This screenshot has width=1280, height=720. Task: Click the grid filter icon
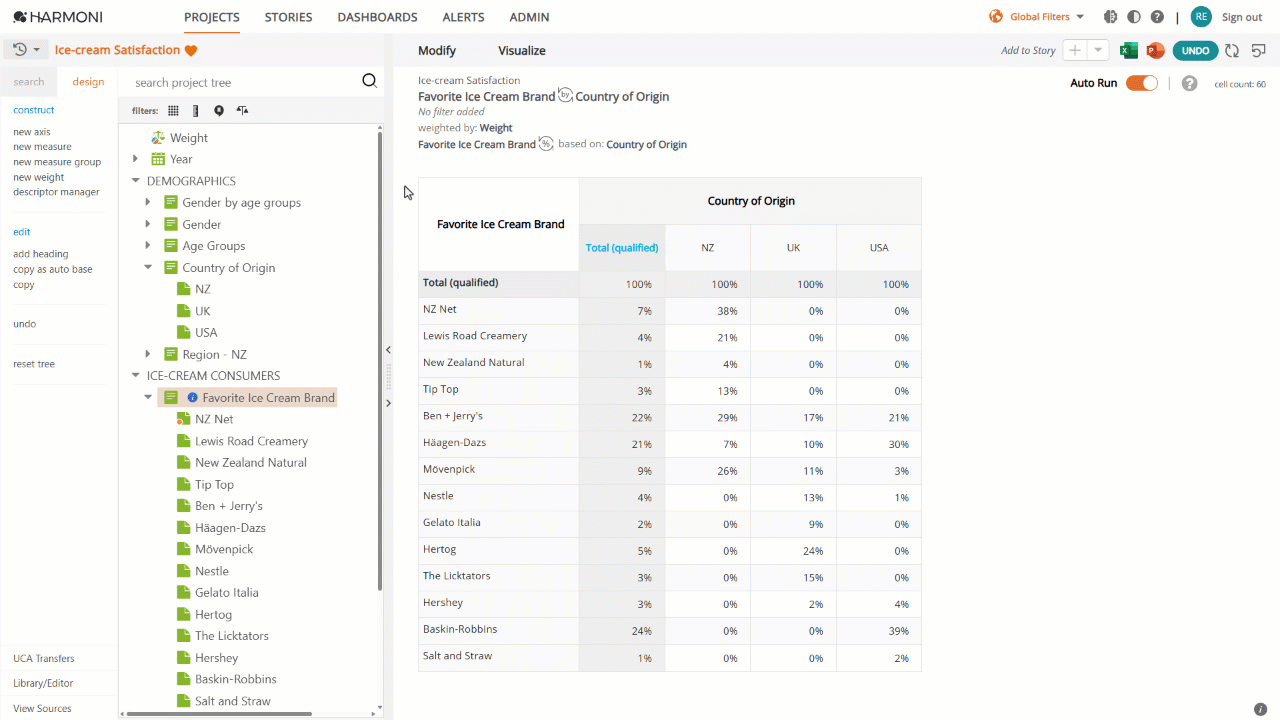tap(173, 111)
